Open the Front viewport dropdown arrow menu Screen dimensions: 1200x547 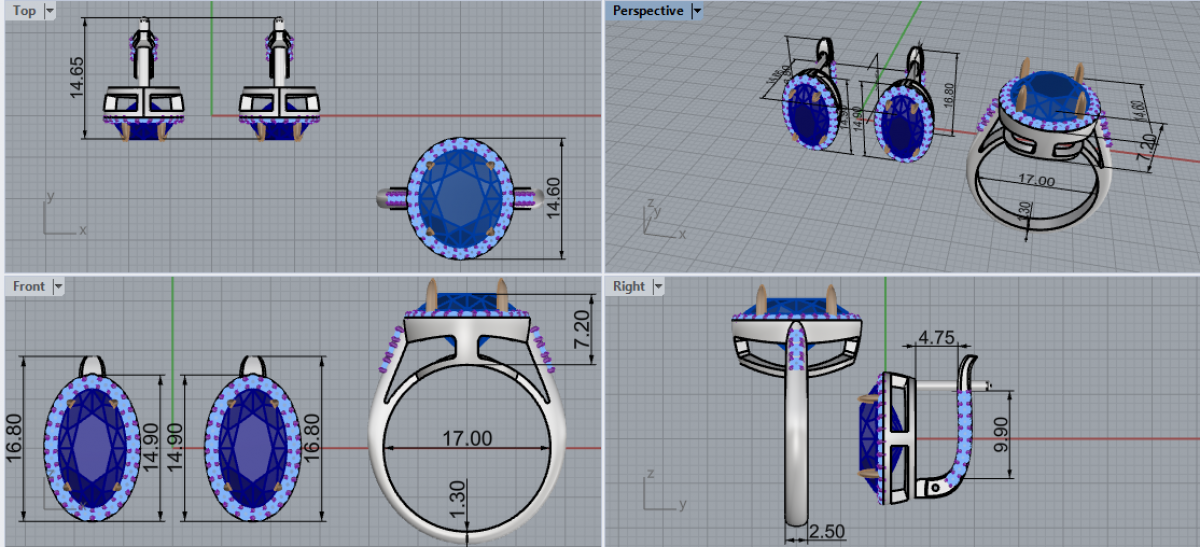coord(57,286)
